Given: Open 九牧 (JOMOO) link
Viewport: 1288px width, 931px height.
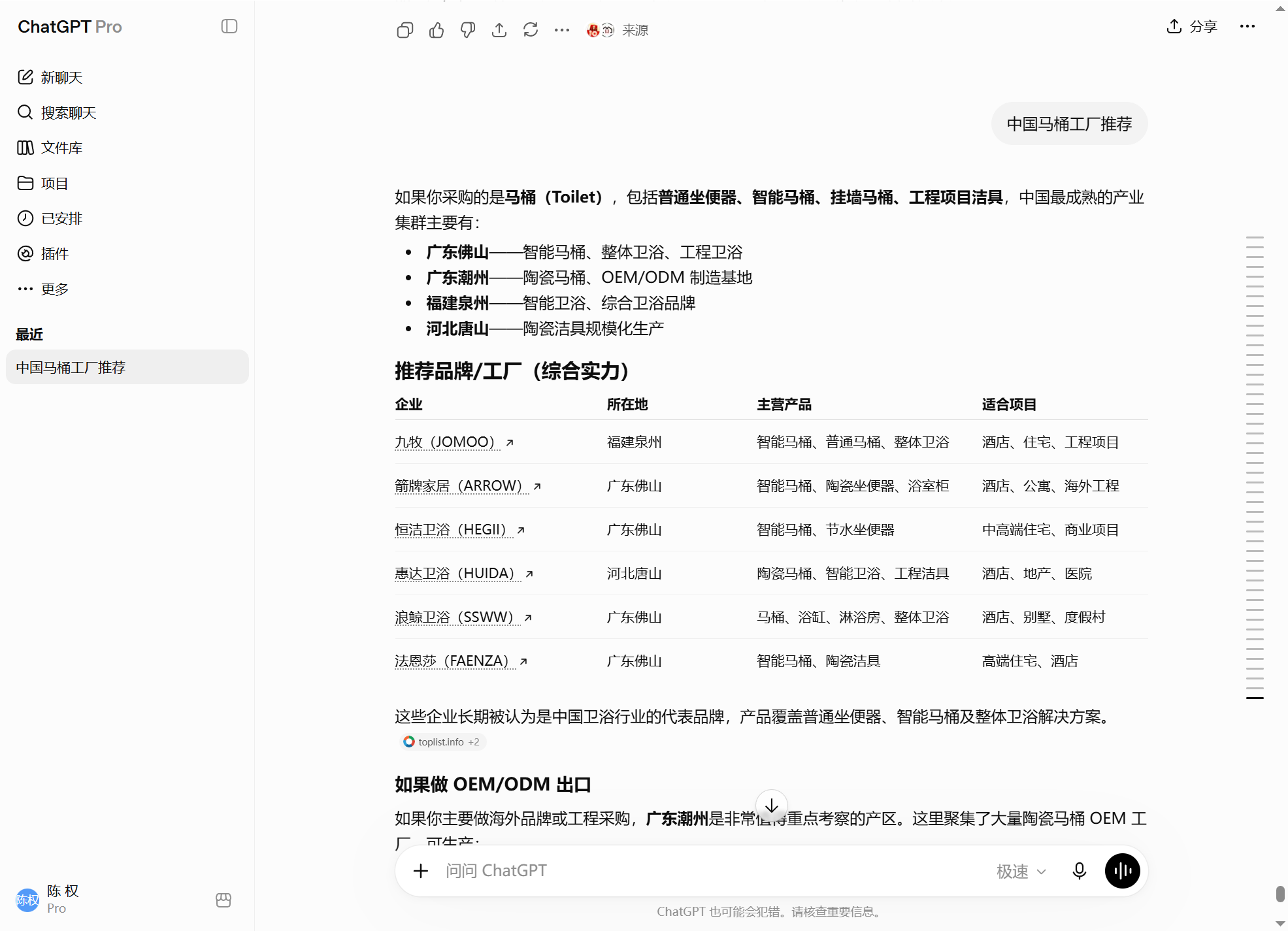Looking at the screenshot, I should pos(454,442).
